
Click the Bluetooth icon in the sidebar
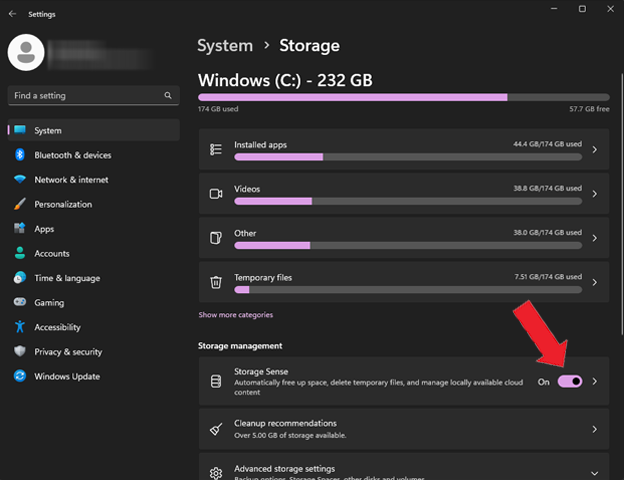[20, 155]
